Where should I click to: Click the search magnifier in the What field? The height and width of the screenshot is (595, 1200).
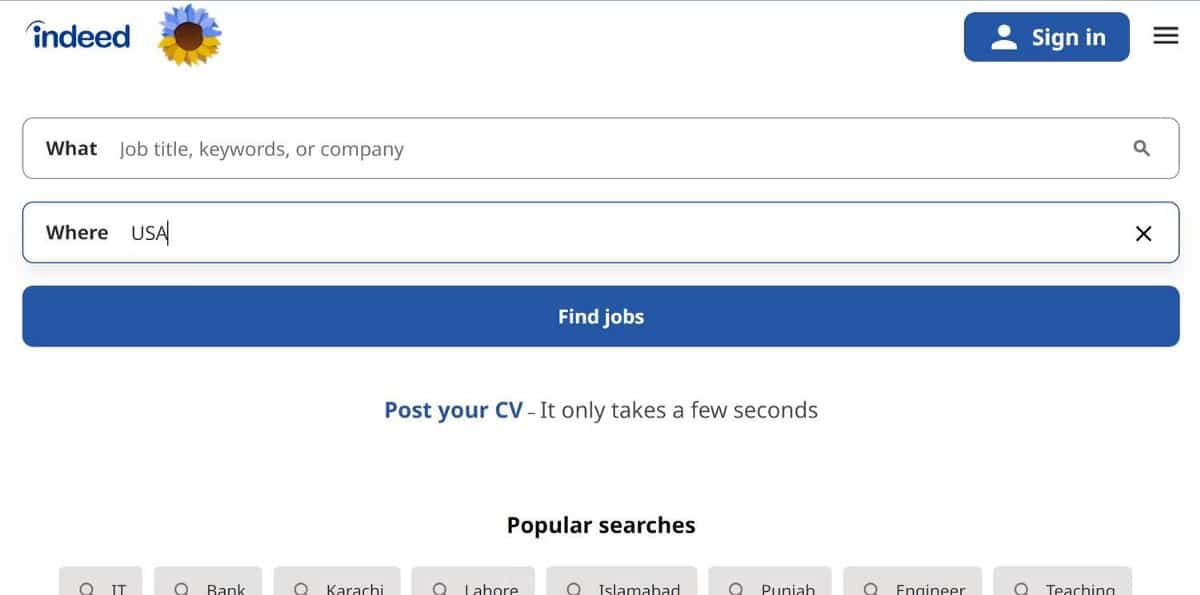point(1141,148)
